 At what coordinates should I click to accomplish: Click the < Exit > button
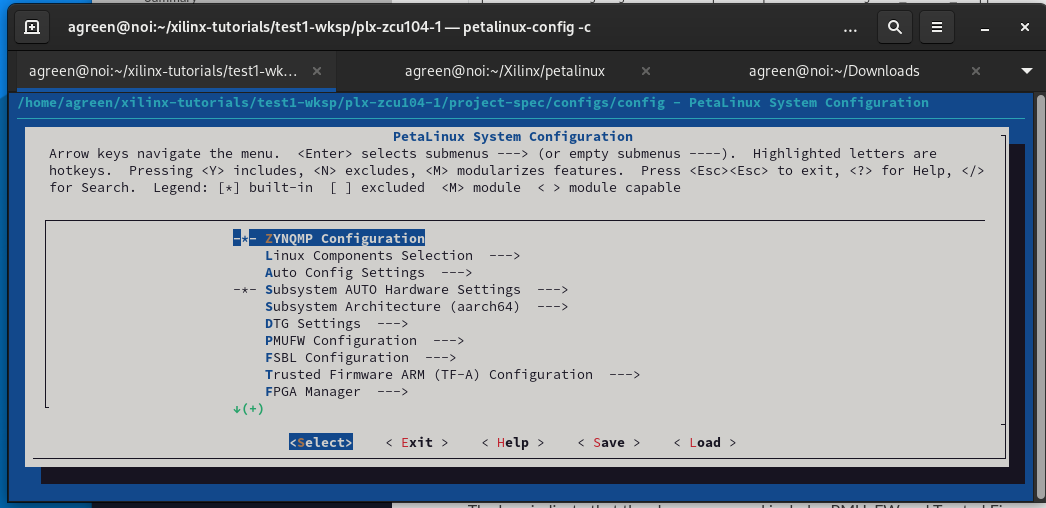(417, 442)
